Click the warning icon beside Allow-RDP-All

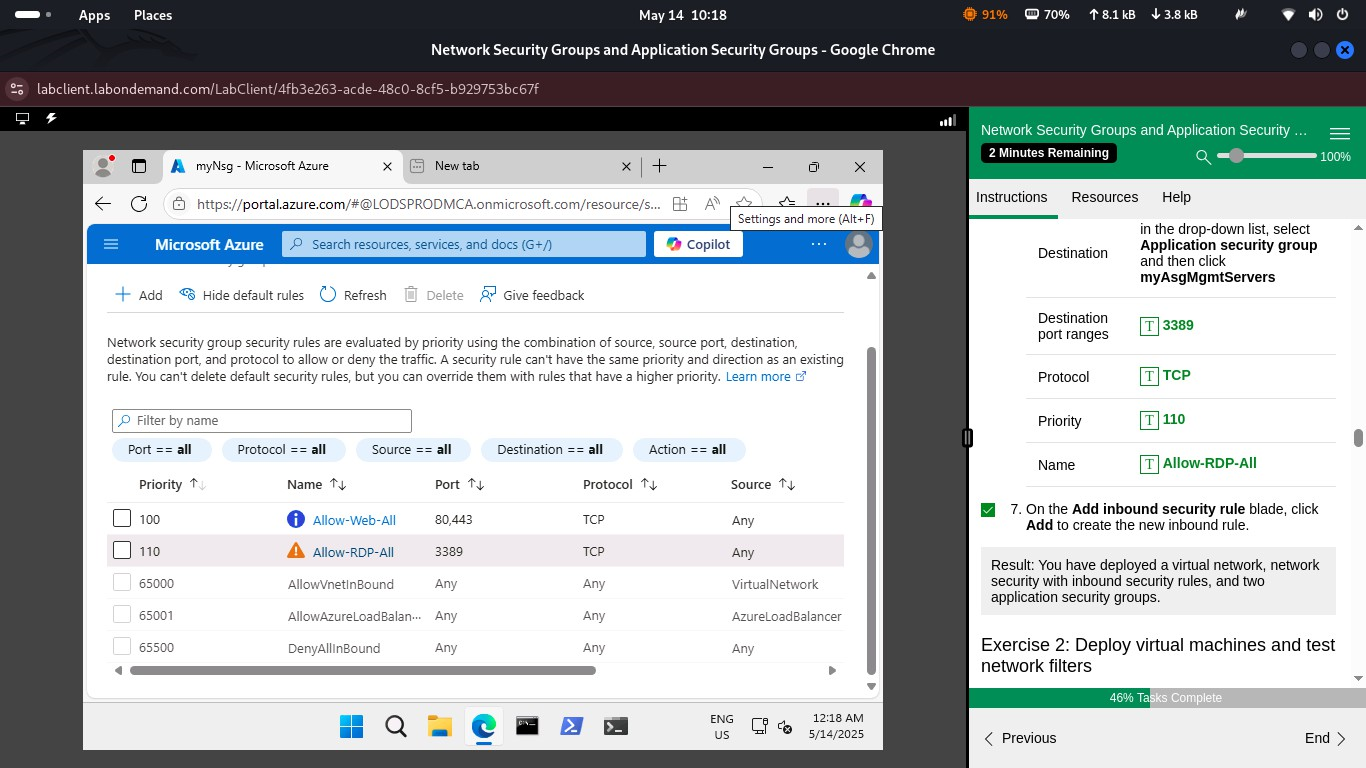point(296,550)
